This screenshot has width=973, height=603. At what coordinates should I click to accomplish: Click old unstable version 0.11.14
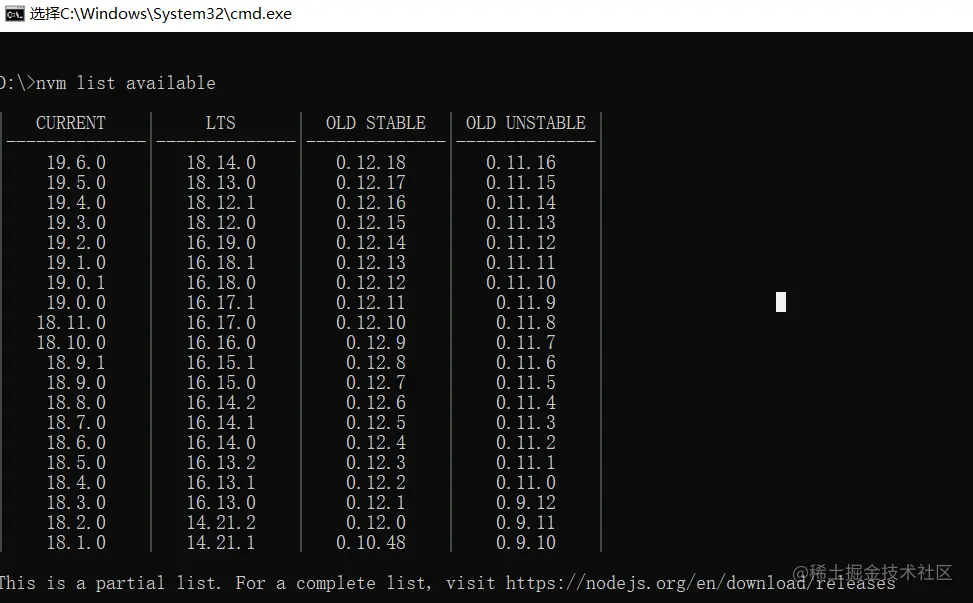pyautogui.click(x=521, y=202)
